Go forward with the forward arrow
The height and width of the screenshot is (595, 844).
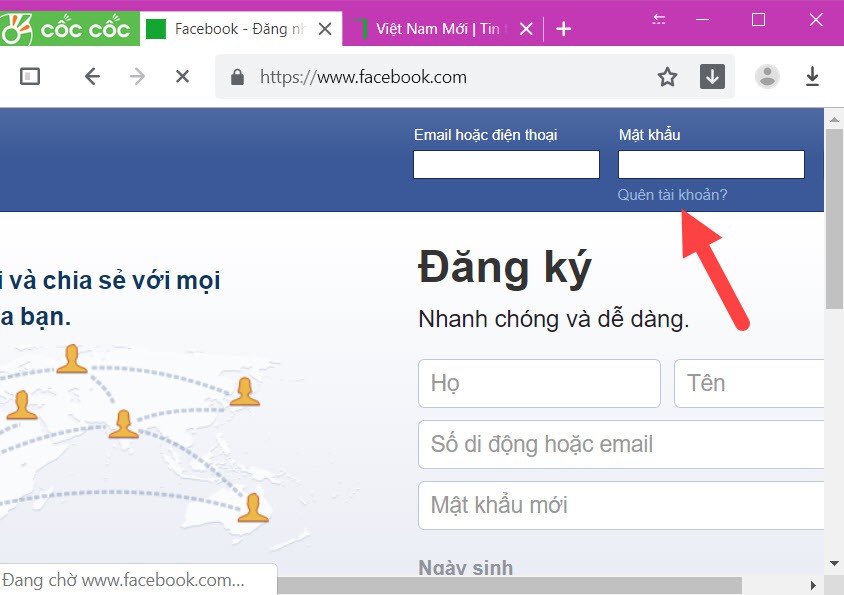pyautogui.click(x=137, y=76)
